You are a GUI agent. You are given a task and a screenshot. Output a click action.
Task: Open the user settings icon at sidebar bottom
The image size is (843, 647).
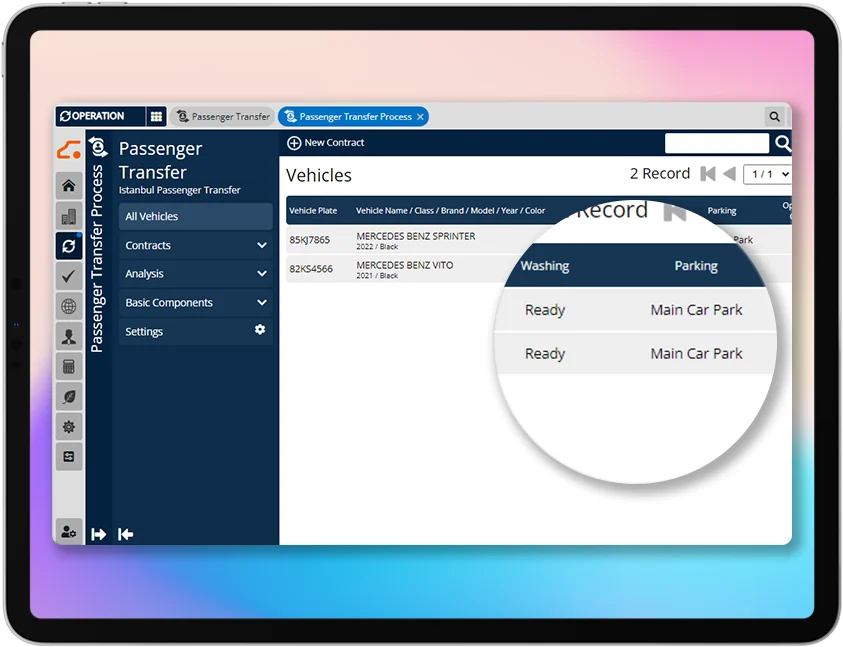[x=68, y=532]
